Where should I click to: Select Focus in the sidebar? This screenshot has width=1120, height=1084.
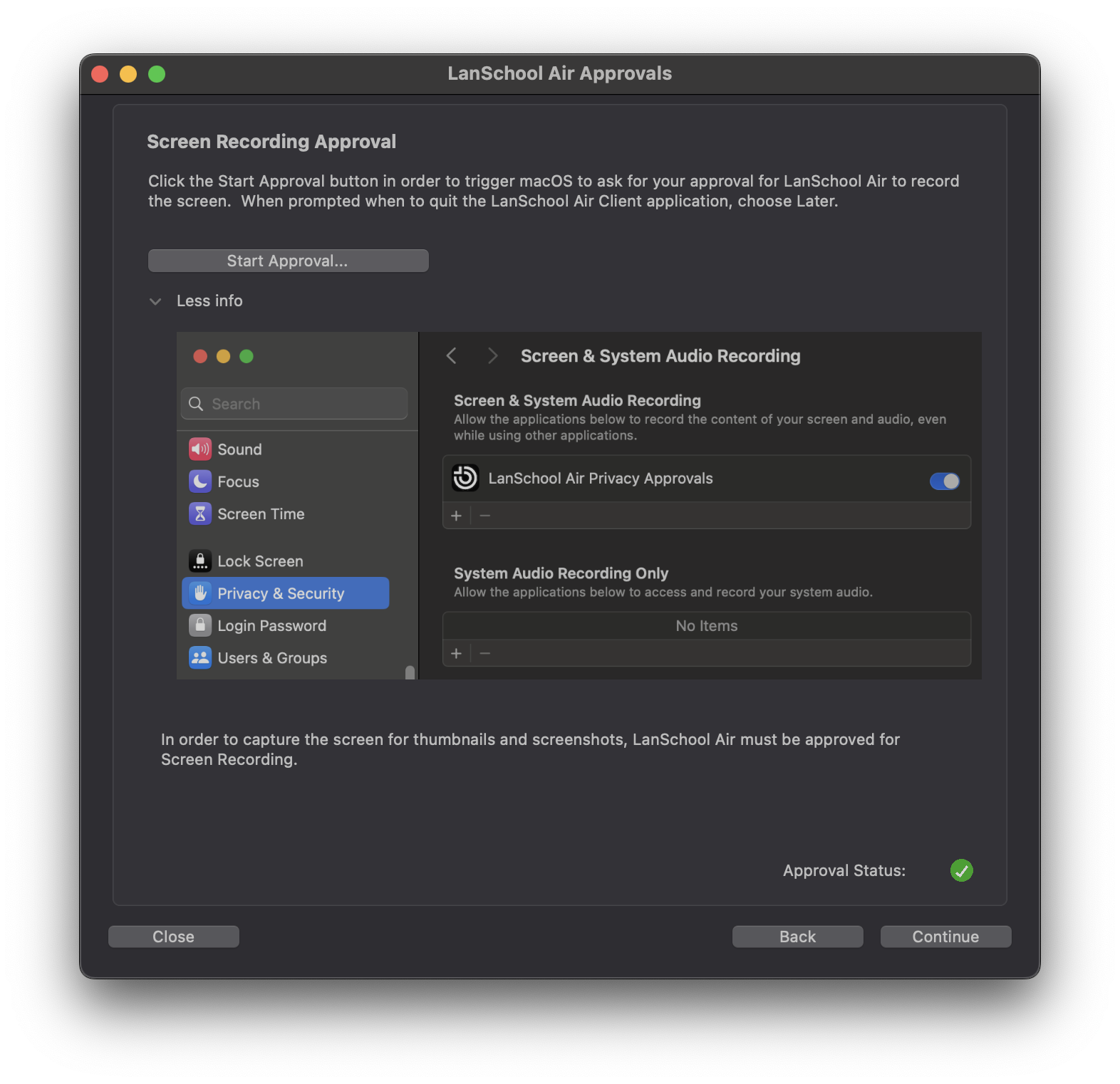pos(285,481)
